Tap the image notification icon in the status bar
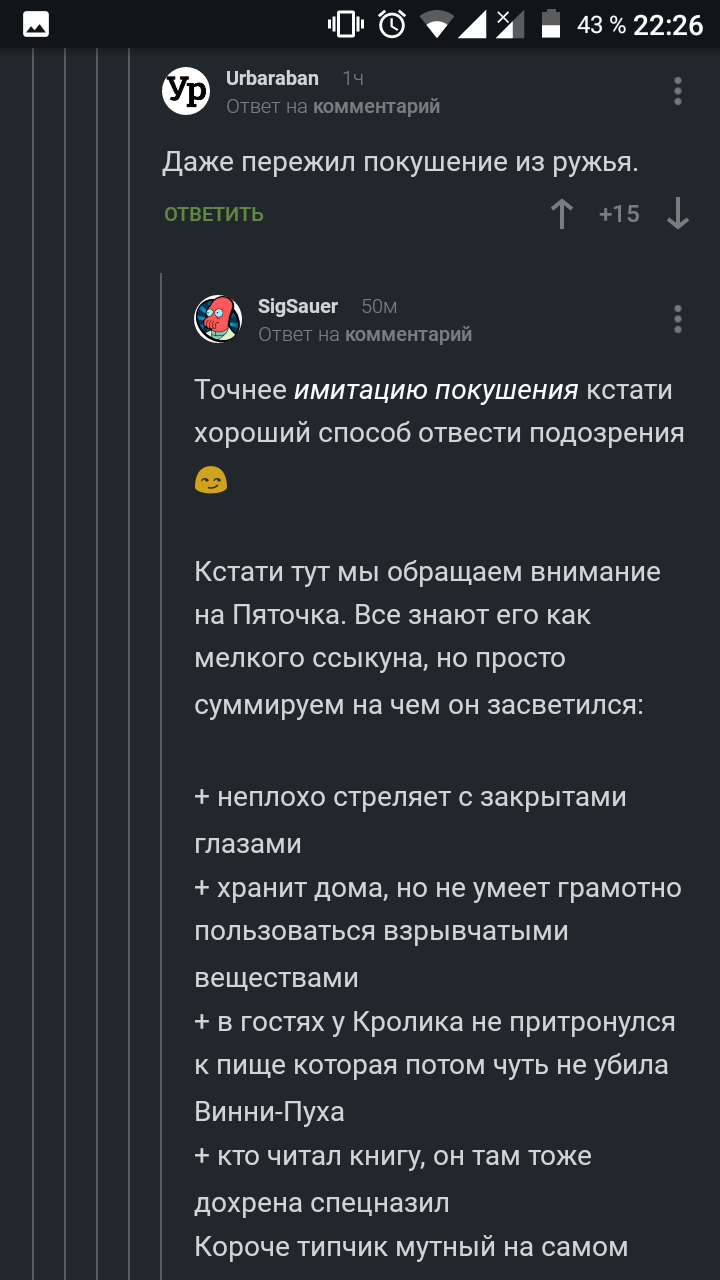 point(36,24)
